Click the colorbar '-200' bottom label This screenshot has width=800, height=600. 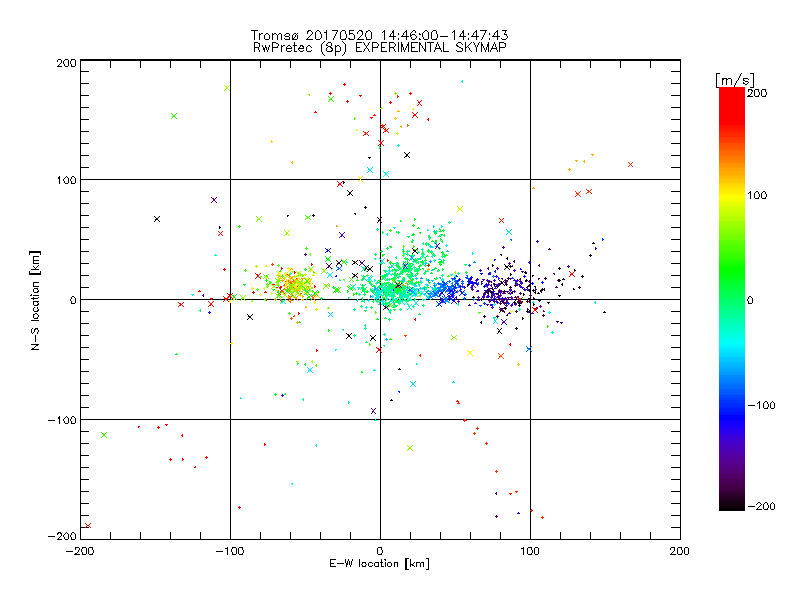click(761, 506)
